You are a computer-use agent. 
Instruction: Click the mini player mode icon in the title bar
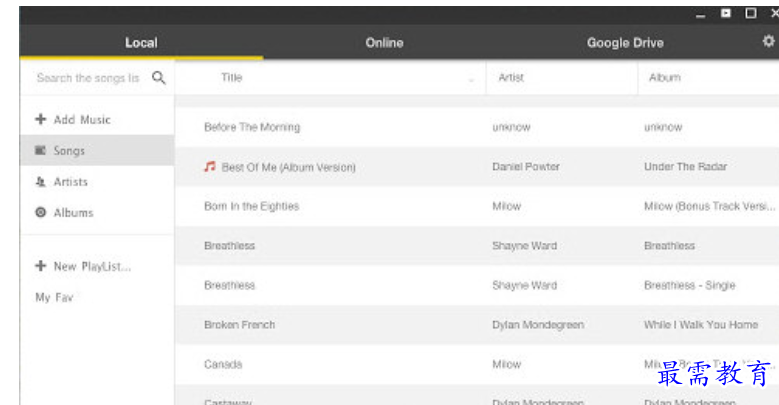[726, 13]
